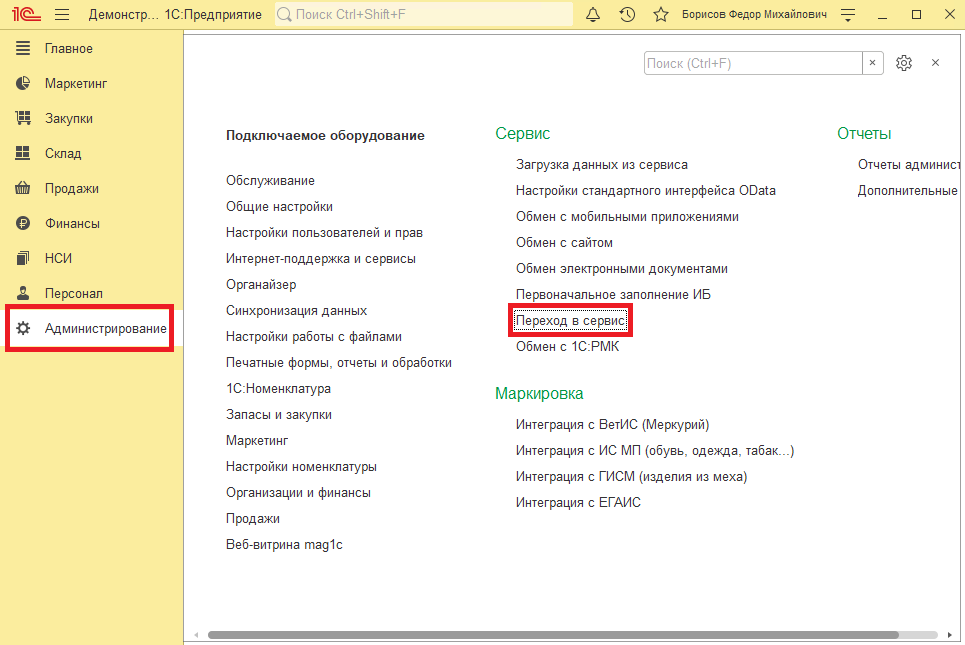
Task: Open Синхронизация данных
Action: [296, 311]
